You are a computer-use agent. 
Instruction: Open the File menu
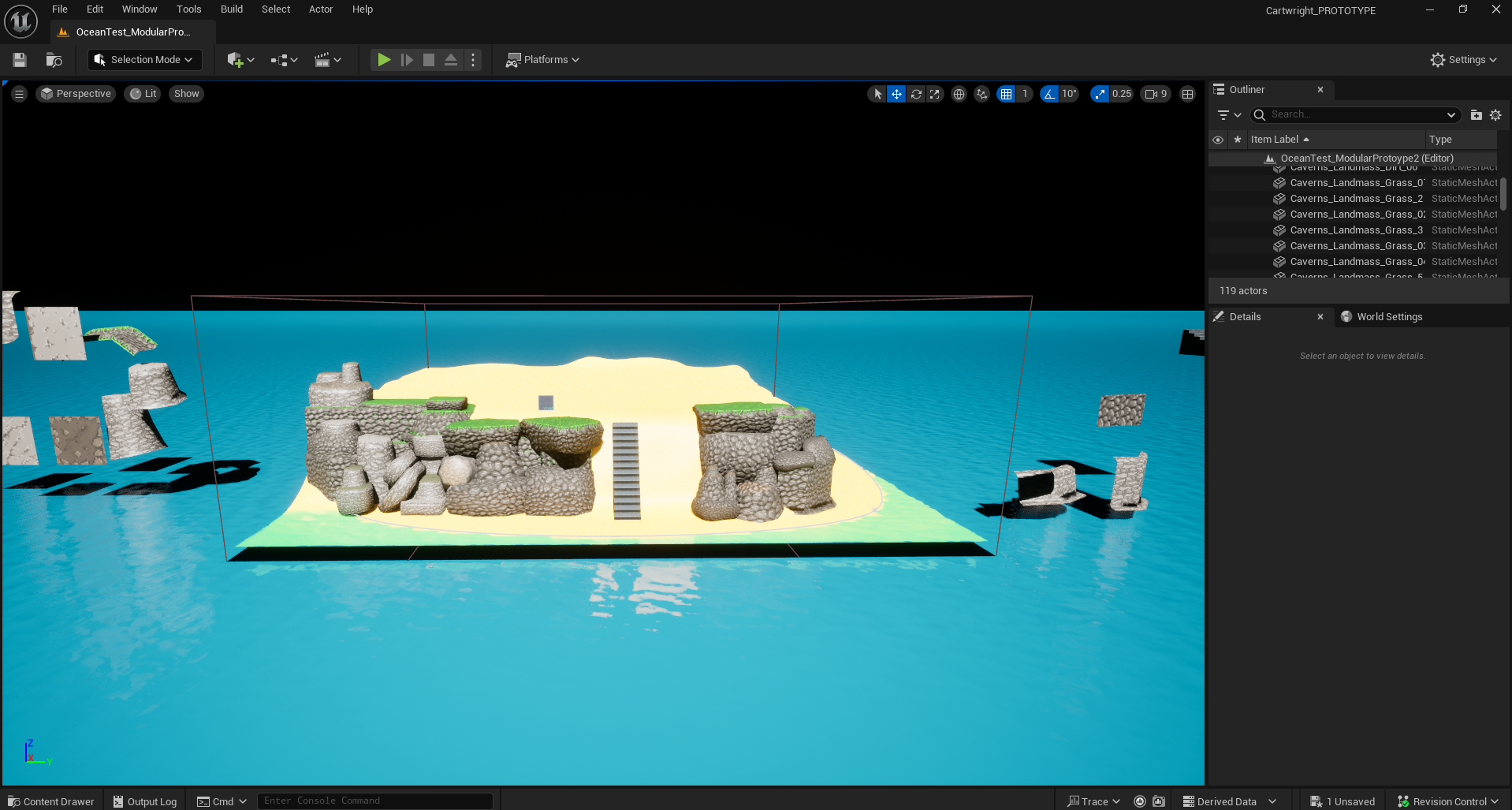tap(60, 9)
